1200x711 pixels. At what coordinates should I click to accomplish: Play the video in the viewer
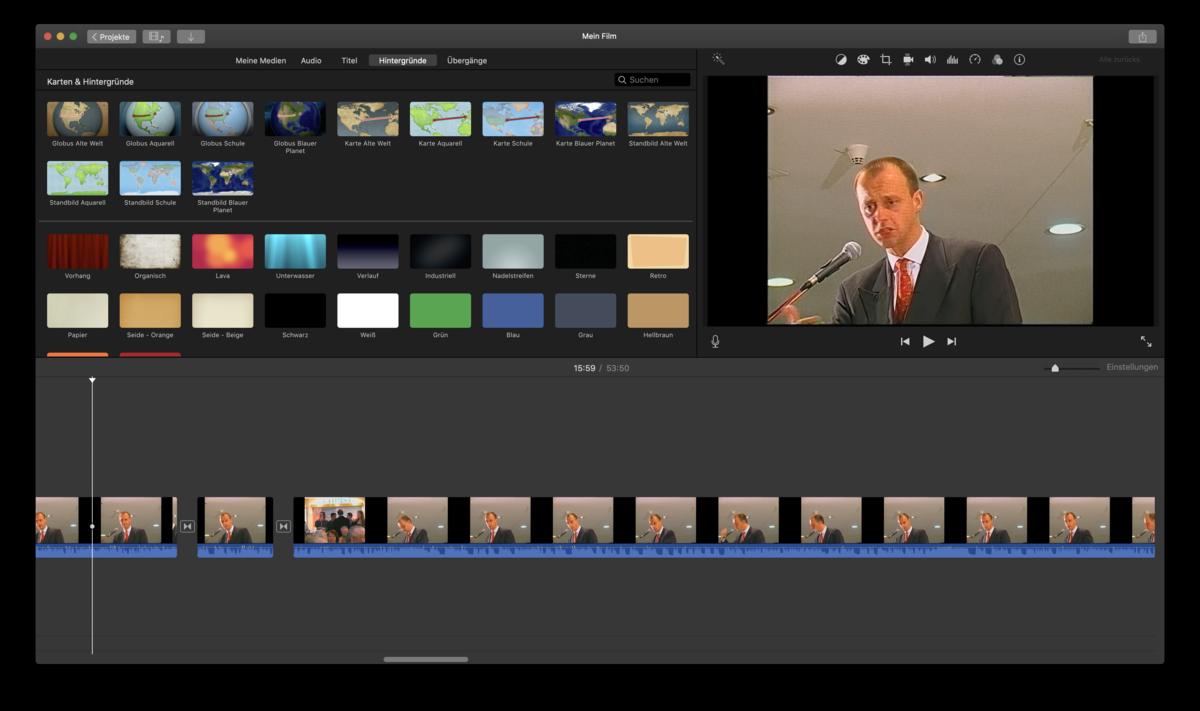click(928, 341)
